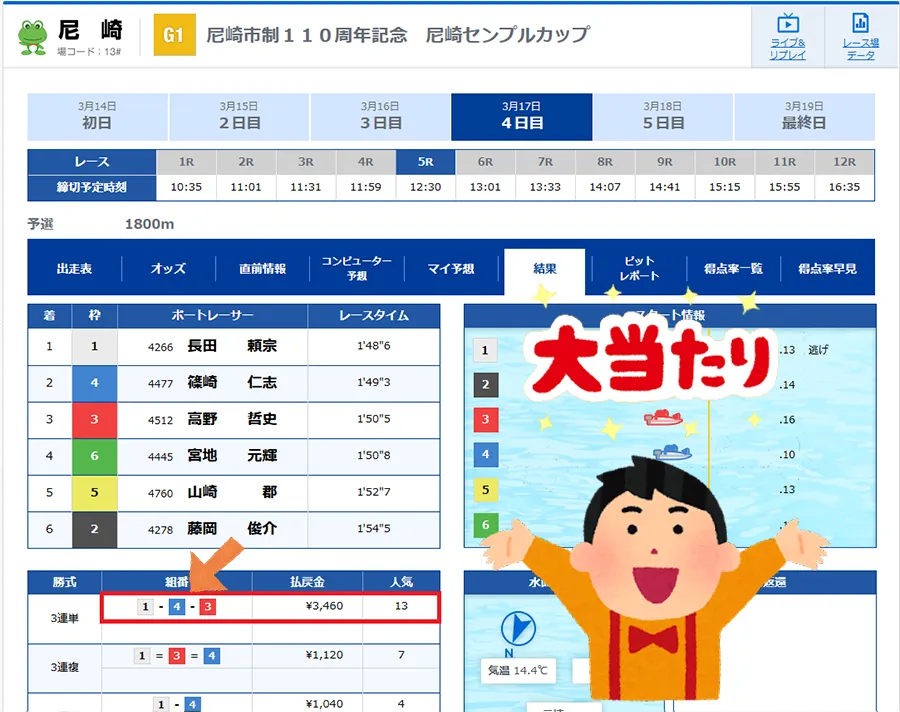Select race 6R in race row
Image resolution: width=900 pixels, height=712 pixels.
(485, 161)
